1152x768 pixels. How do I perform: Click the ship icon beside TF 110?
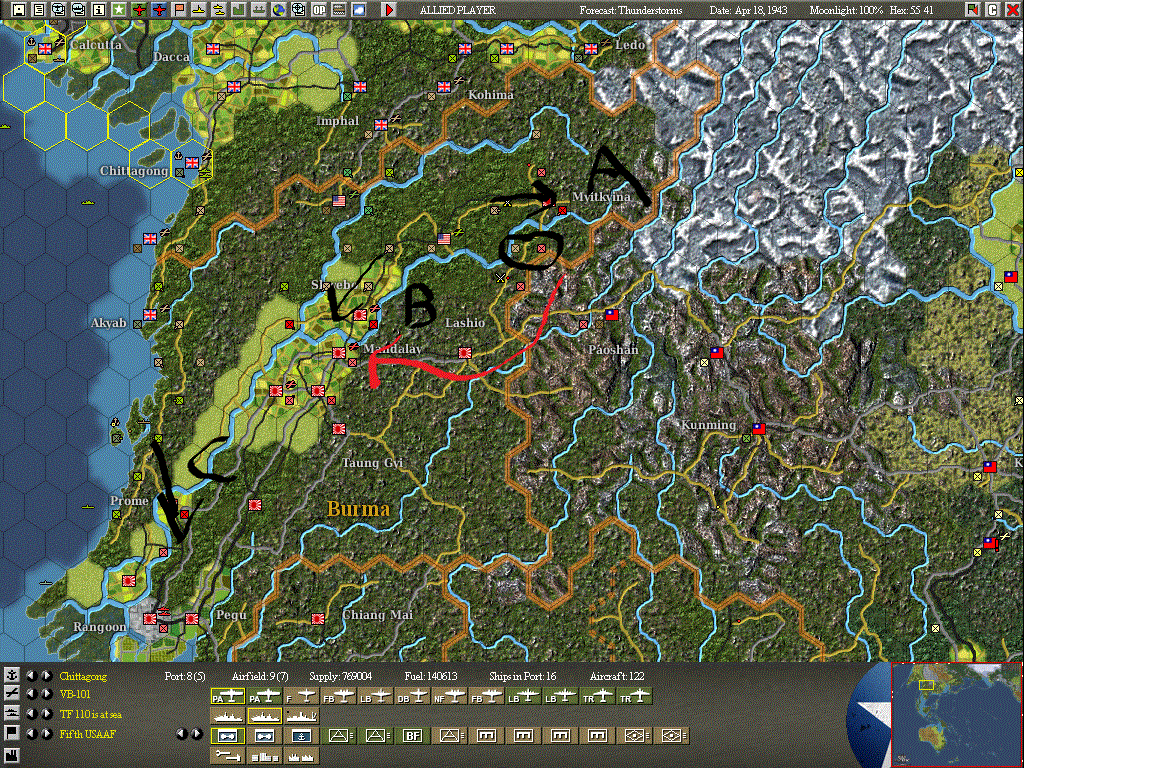(x=12, y=713)
